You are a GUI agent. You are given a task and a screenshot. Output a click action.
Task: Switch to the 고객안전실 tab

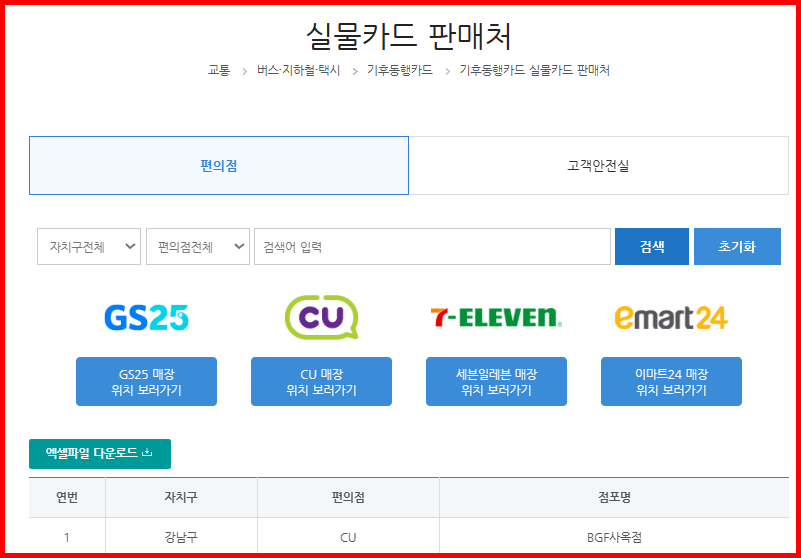click(598, 166)
